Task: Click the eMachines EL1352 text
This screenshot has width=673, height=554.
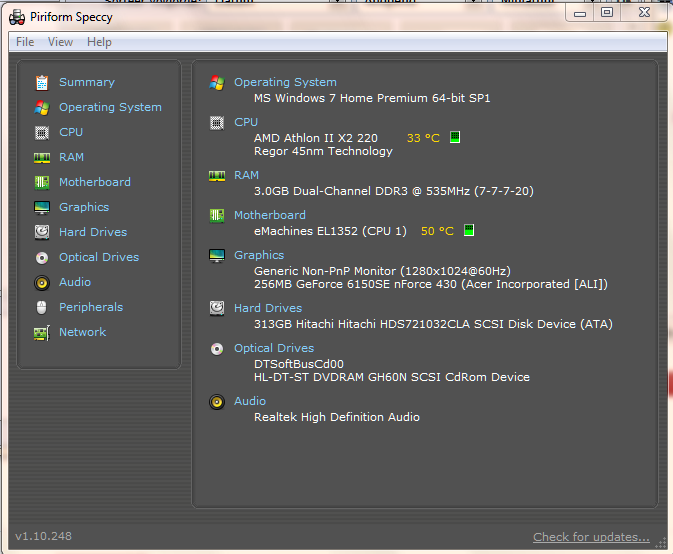Action: pyautogui.click(x=330, y=231)
